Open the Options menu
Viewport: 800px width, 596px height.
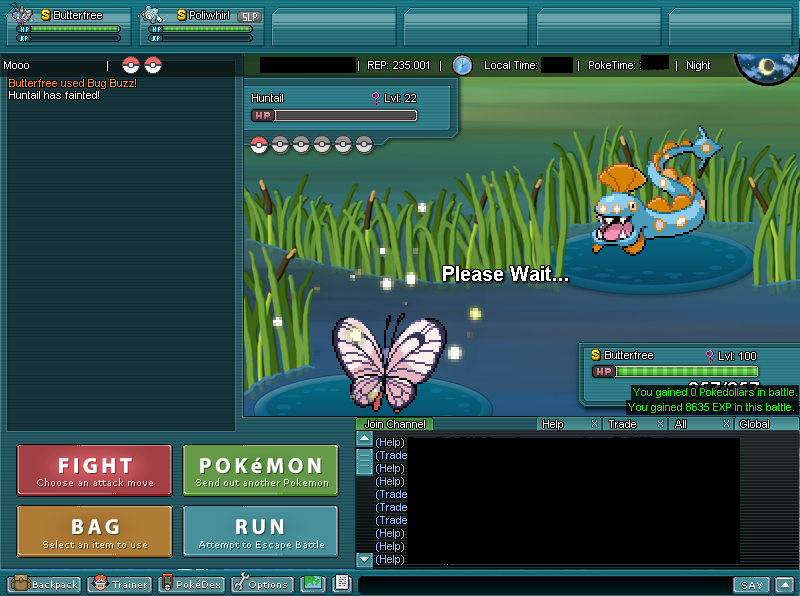click(262, 584)
